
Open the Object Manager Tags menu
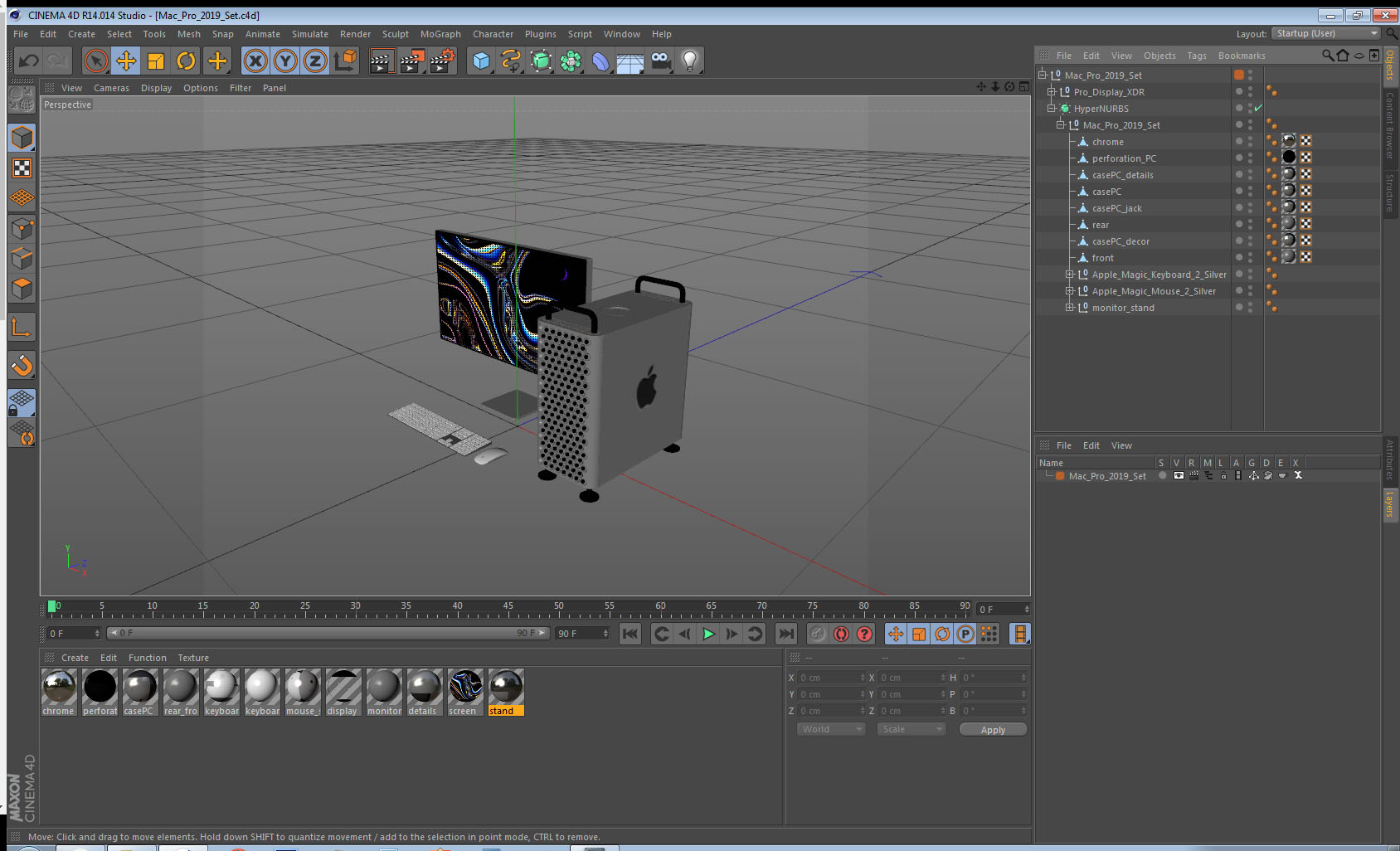pyautogui.click(x=1196, y=56)
